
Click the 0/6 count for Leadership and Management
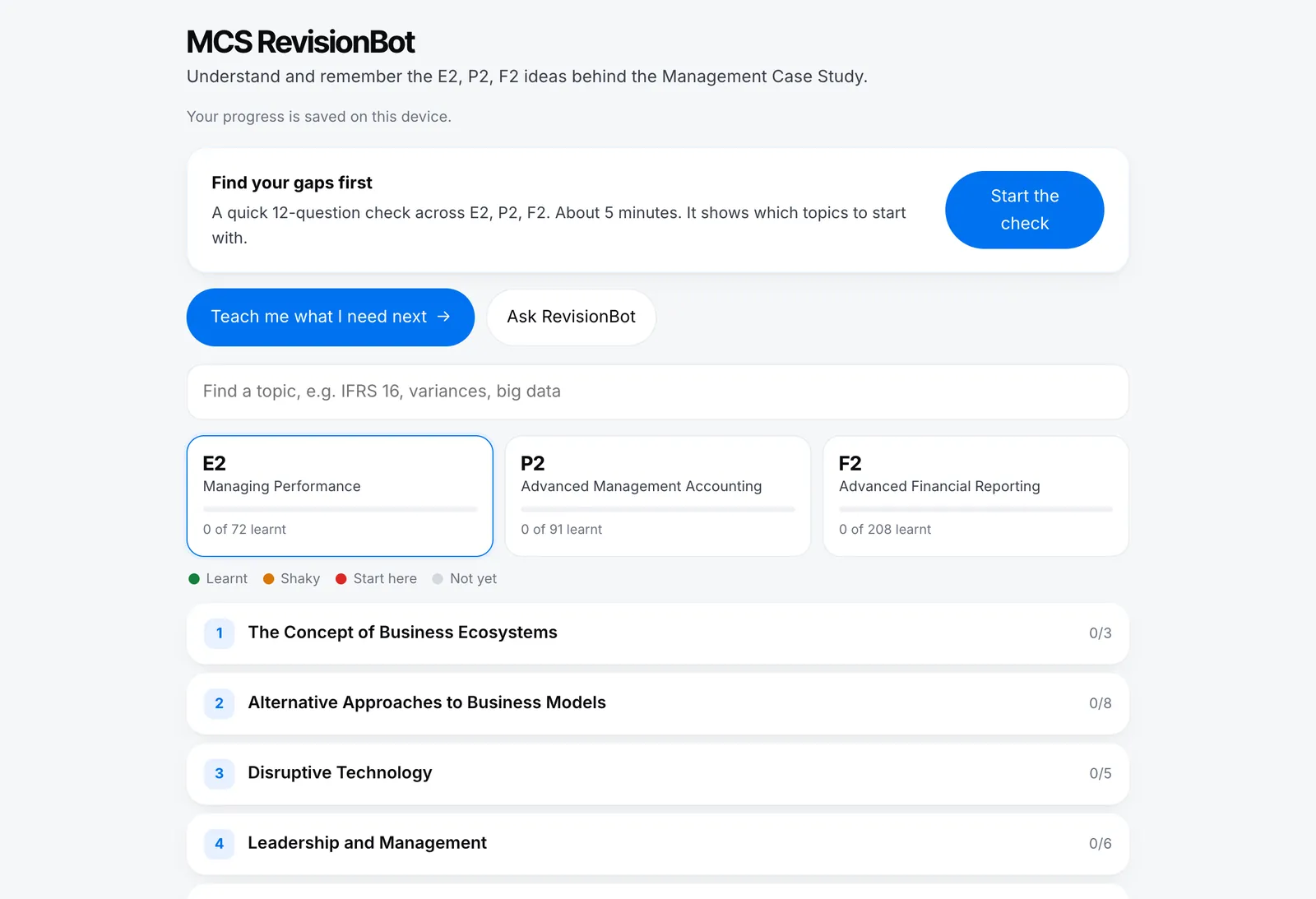(x=1100, y=843)
